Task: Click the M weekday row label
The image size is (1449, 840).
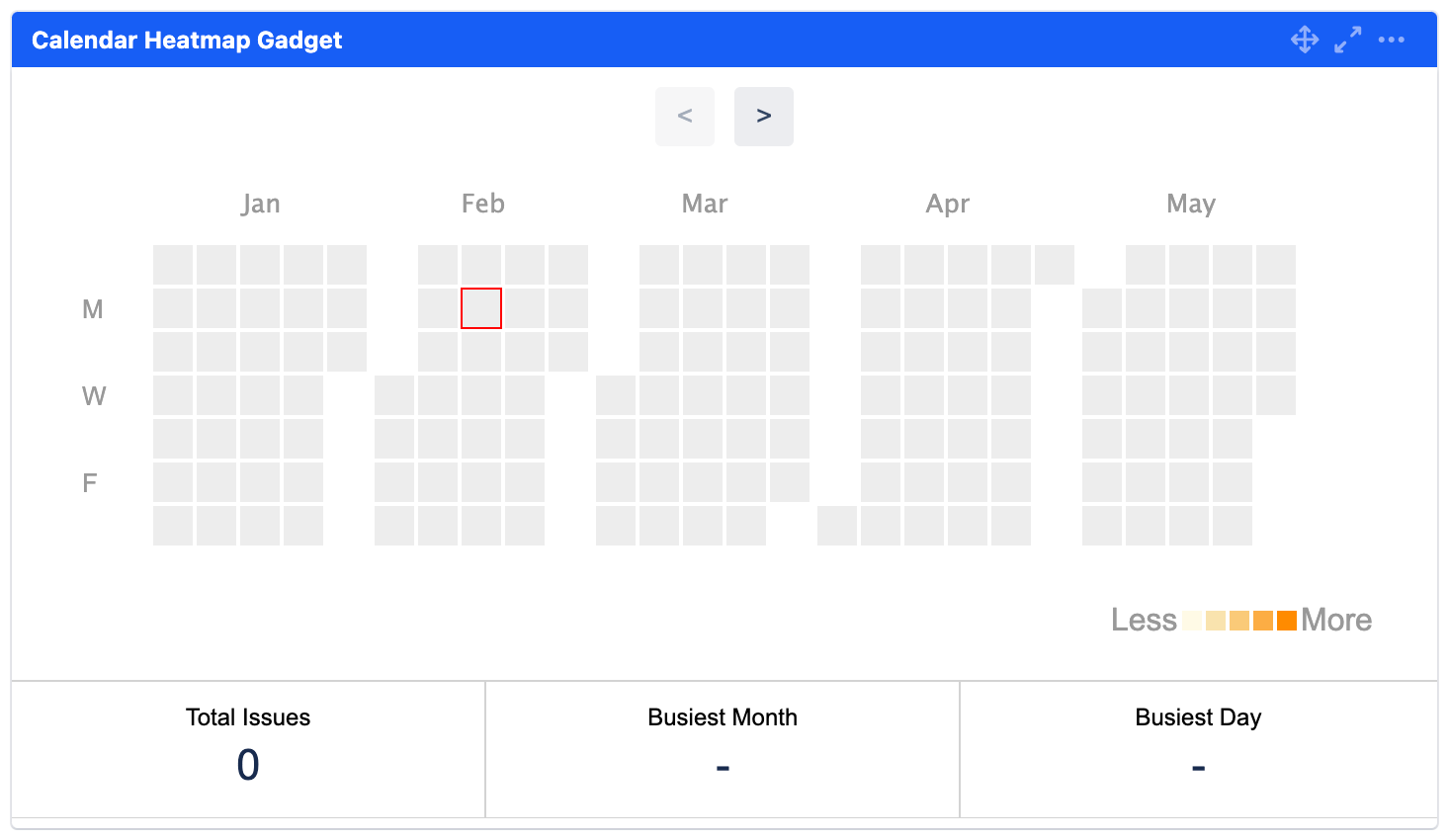Action: (x=93, y=309)
